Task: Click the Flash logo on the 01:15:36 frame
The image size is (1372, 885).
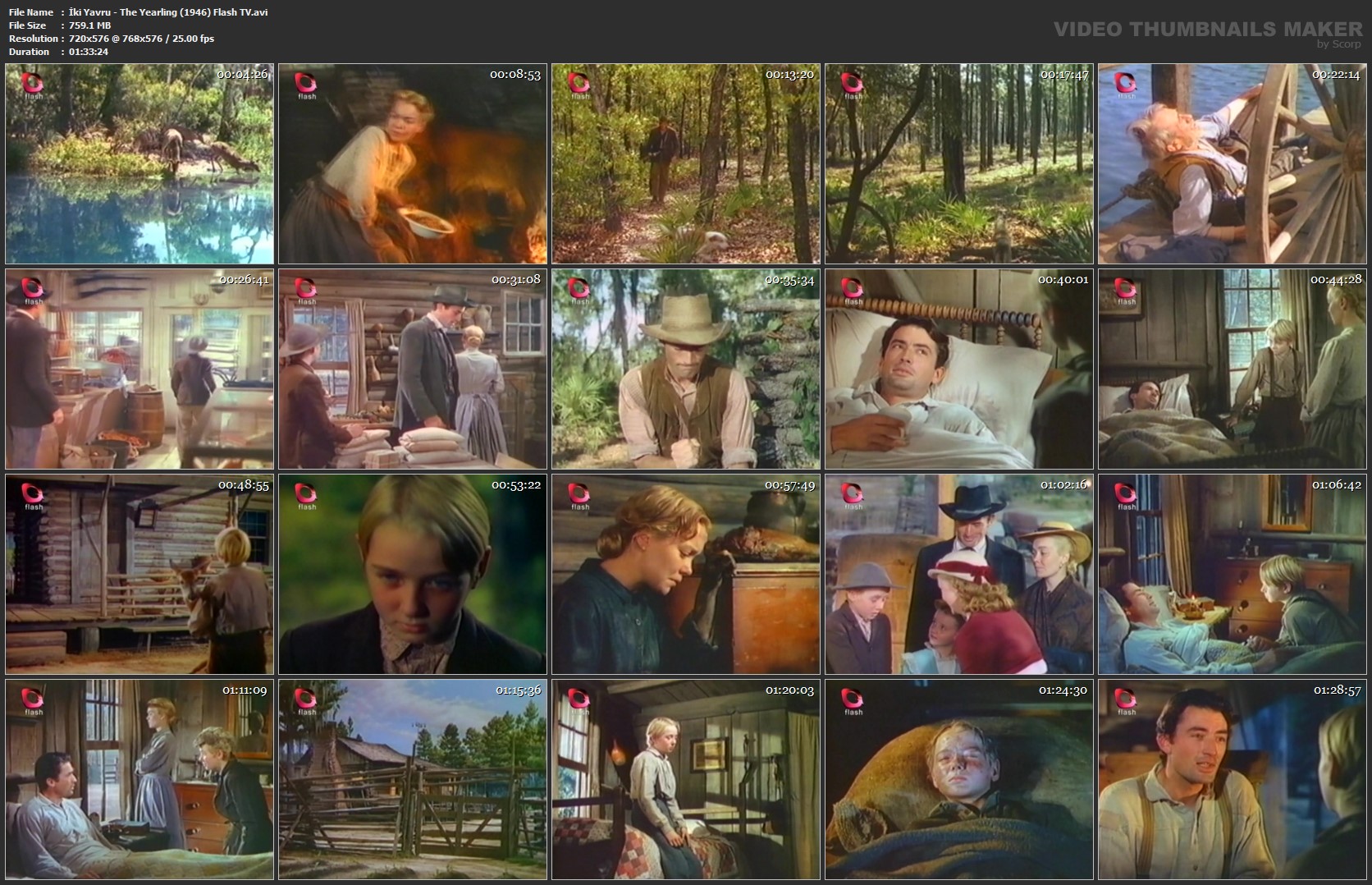Action: coord(306,700)
